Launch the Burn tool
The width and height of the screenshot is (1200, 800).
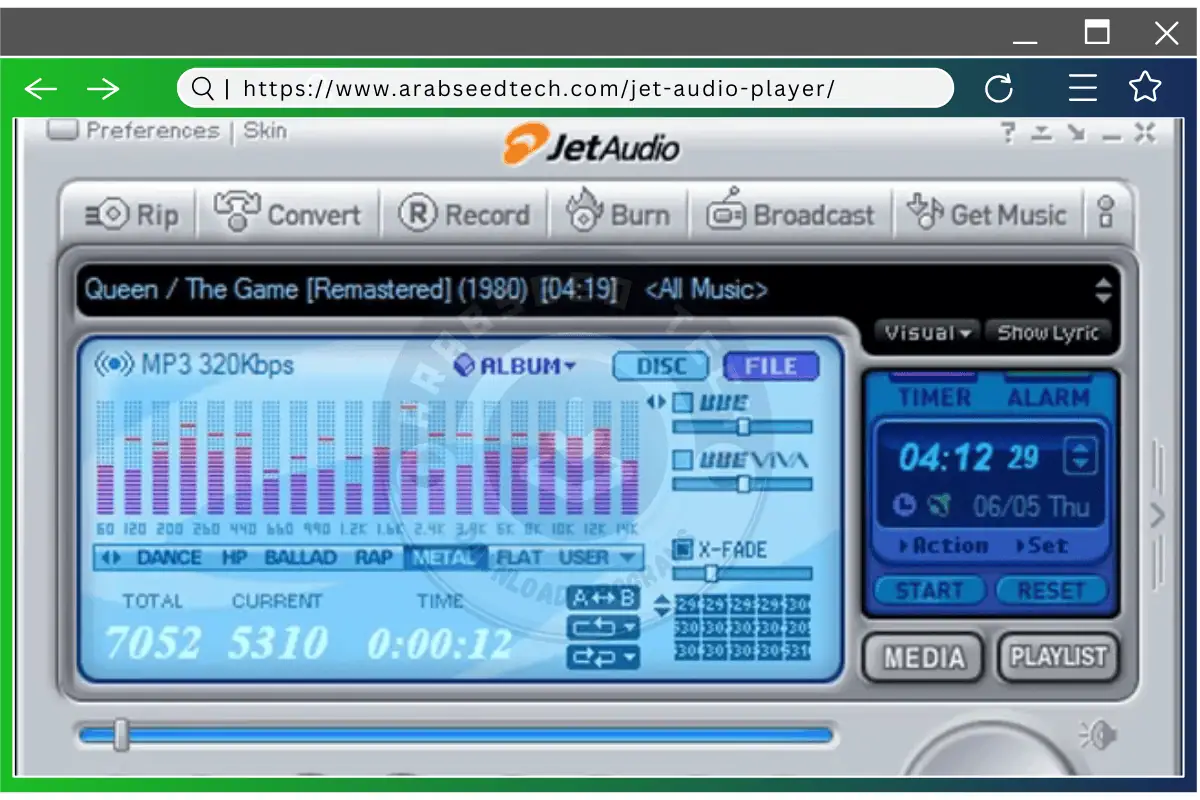pyautogui.click(x=620, y=213)
